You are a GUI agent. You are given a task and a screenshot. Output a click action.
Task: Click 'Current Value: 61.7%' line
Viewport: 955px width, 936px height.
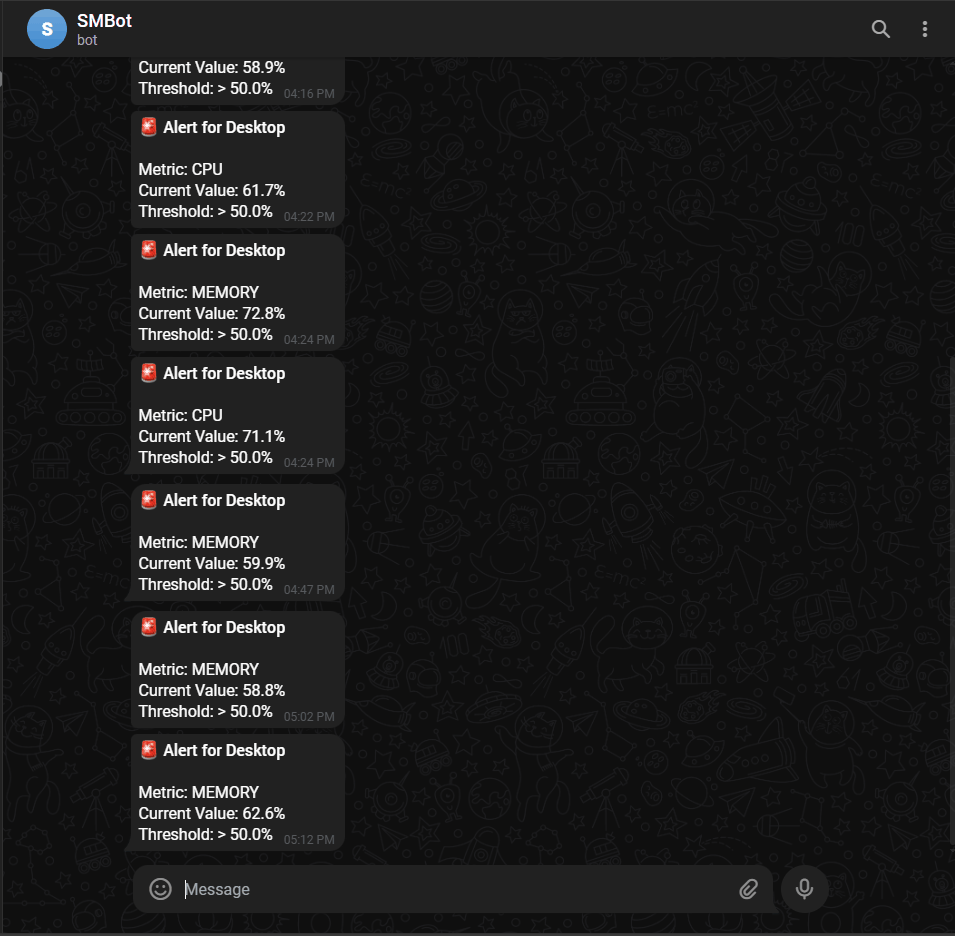211,191
